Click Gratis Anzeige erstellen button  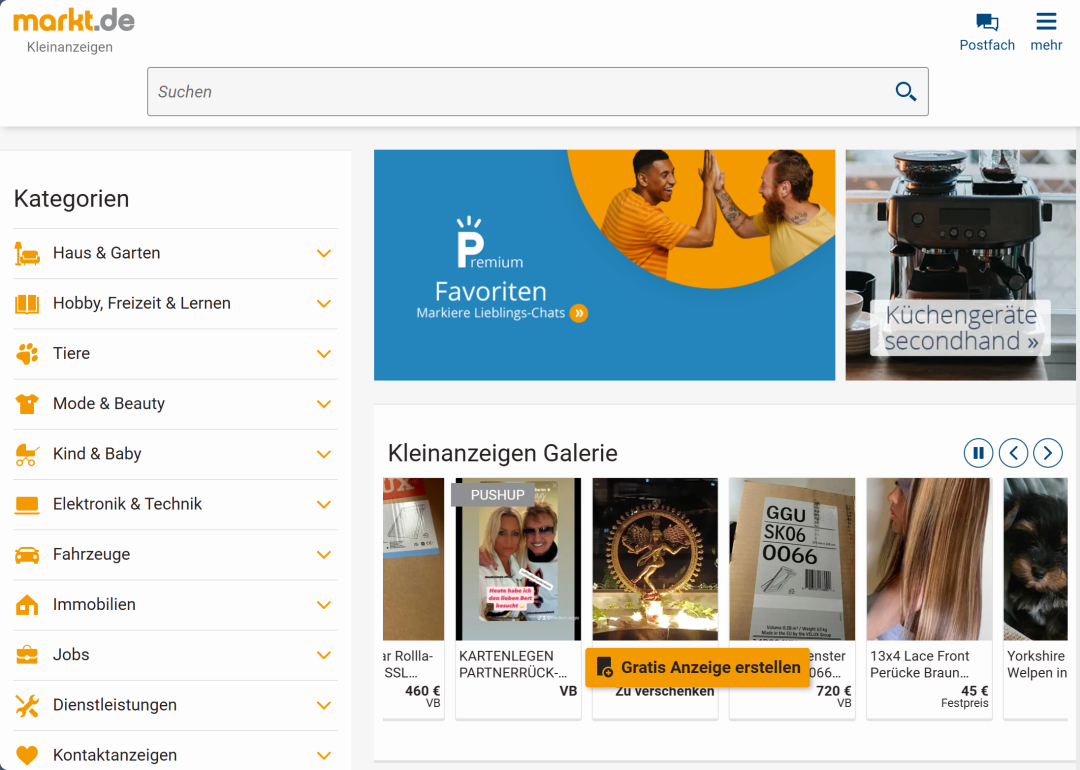click(x=697, y=667)
